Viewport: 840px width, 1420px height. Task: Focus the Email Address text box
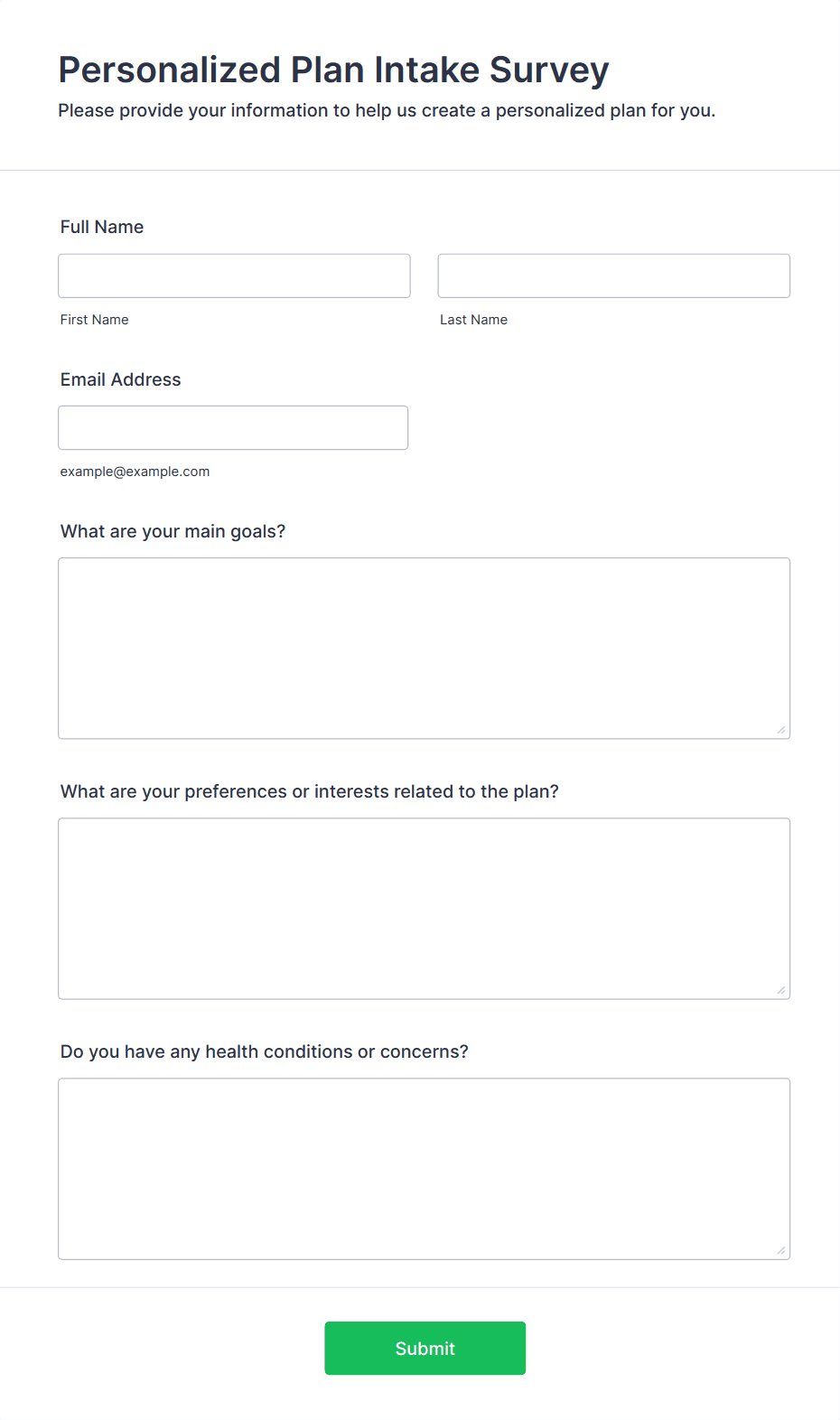coord(233,427)
